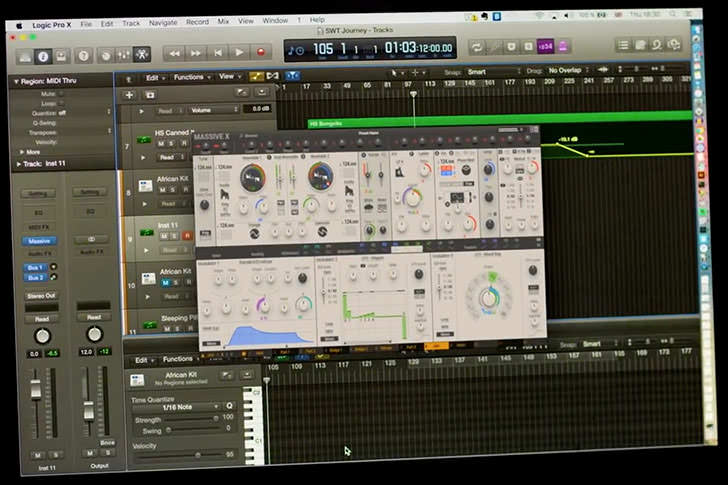Mute the HS Canned track

coord(161,144)
